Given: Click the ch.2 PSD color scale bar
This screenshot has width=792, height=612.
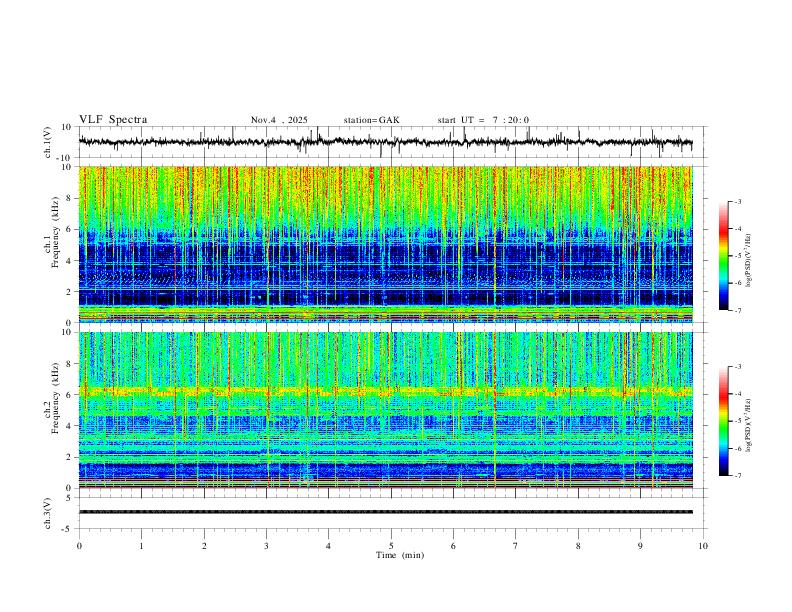Looking at the screenshot, I should tap(723, 421).
